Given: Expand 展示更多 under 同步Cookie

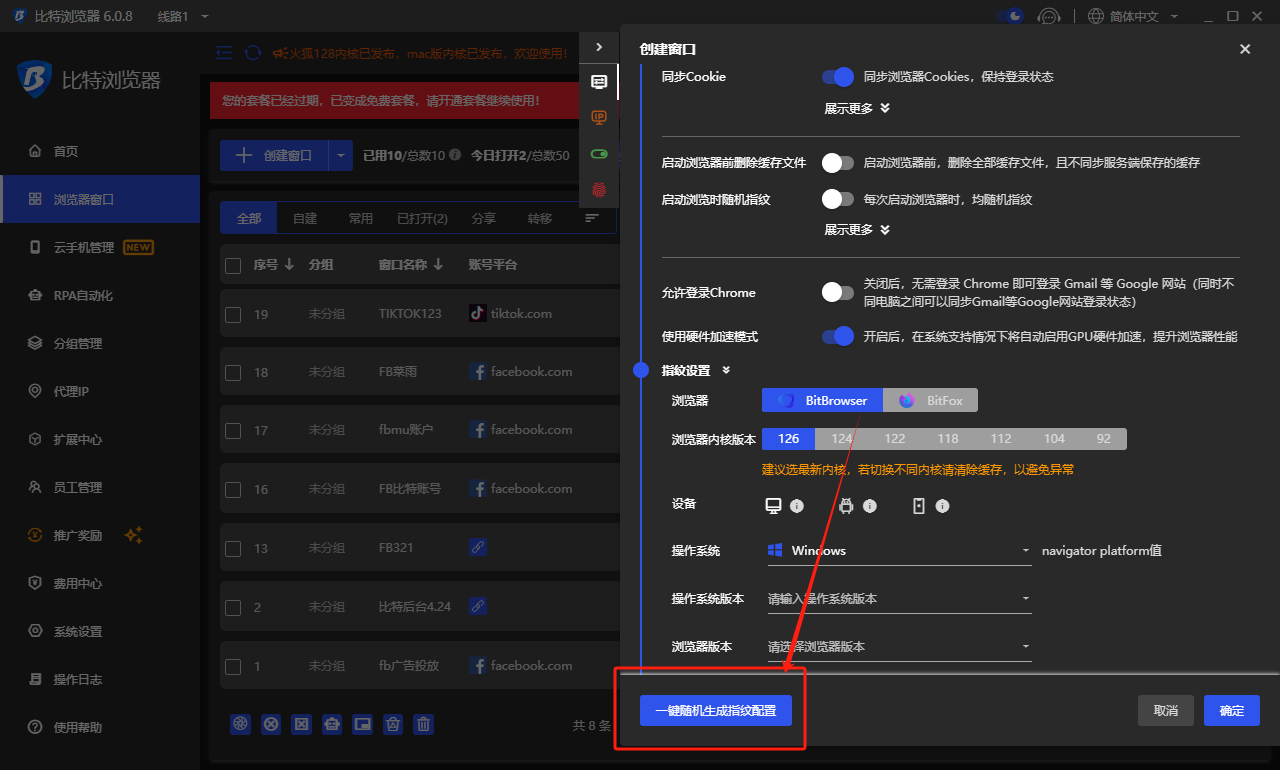Looking at the screenshot, I should [857, 108].
